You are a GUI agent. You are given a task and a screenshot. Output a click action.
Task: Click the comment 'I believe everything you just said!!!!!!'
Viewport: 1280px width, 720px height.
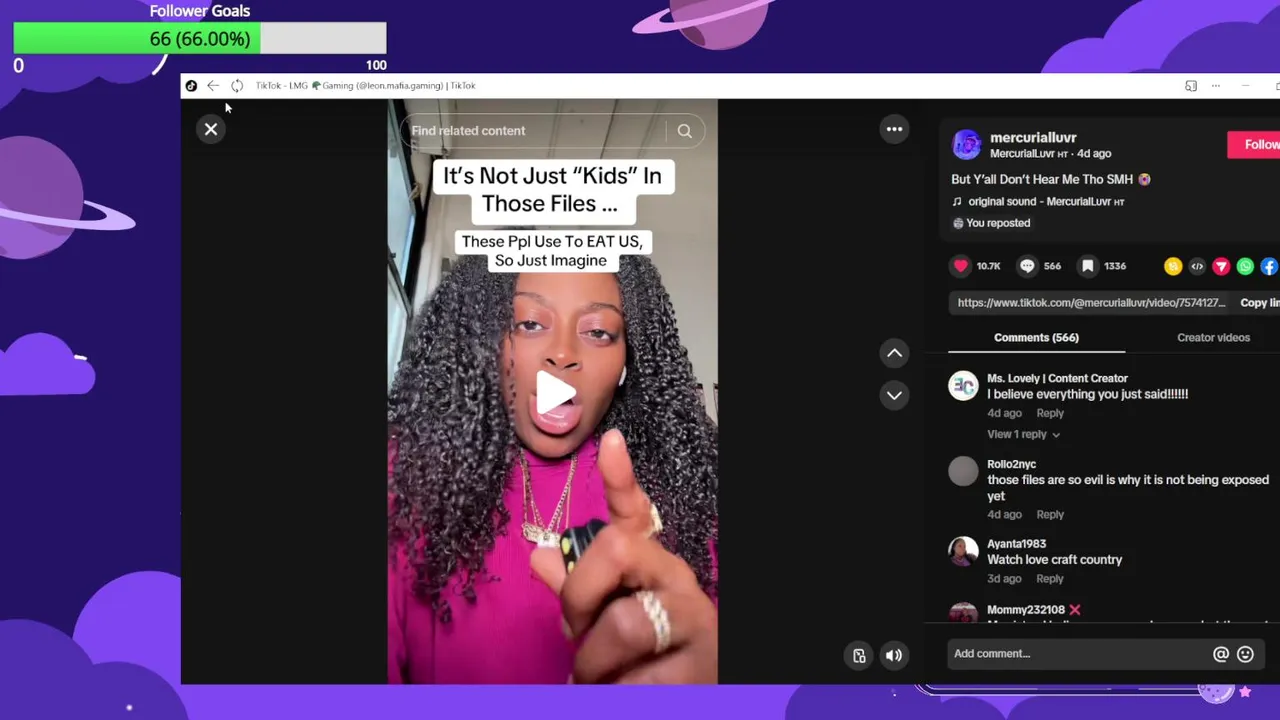pos(1087,394)
